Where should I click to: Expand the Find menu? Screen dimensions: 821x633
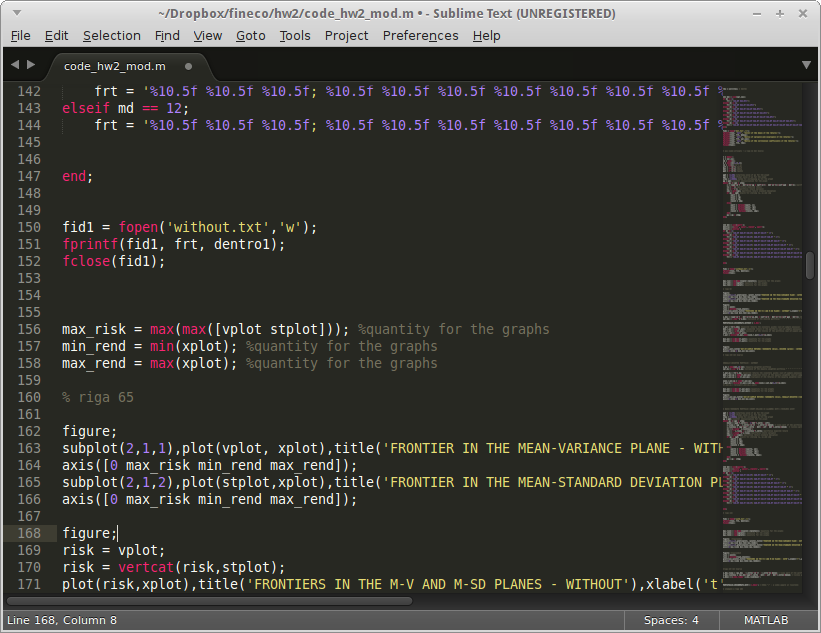[x=167, y=35]
